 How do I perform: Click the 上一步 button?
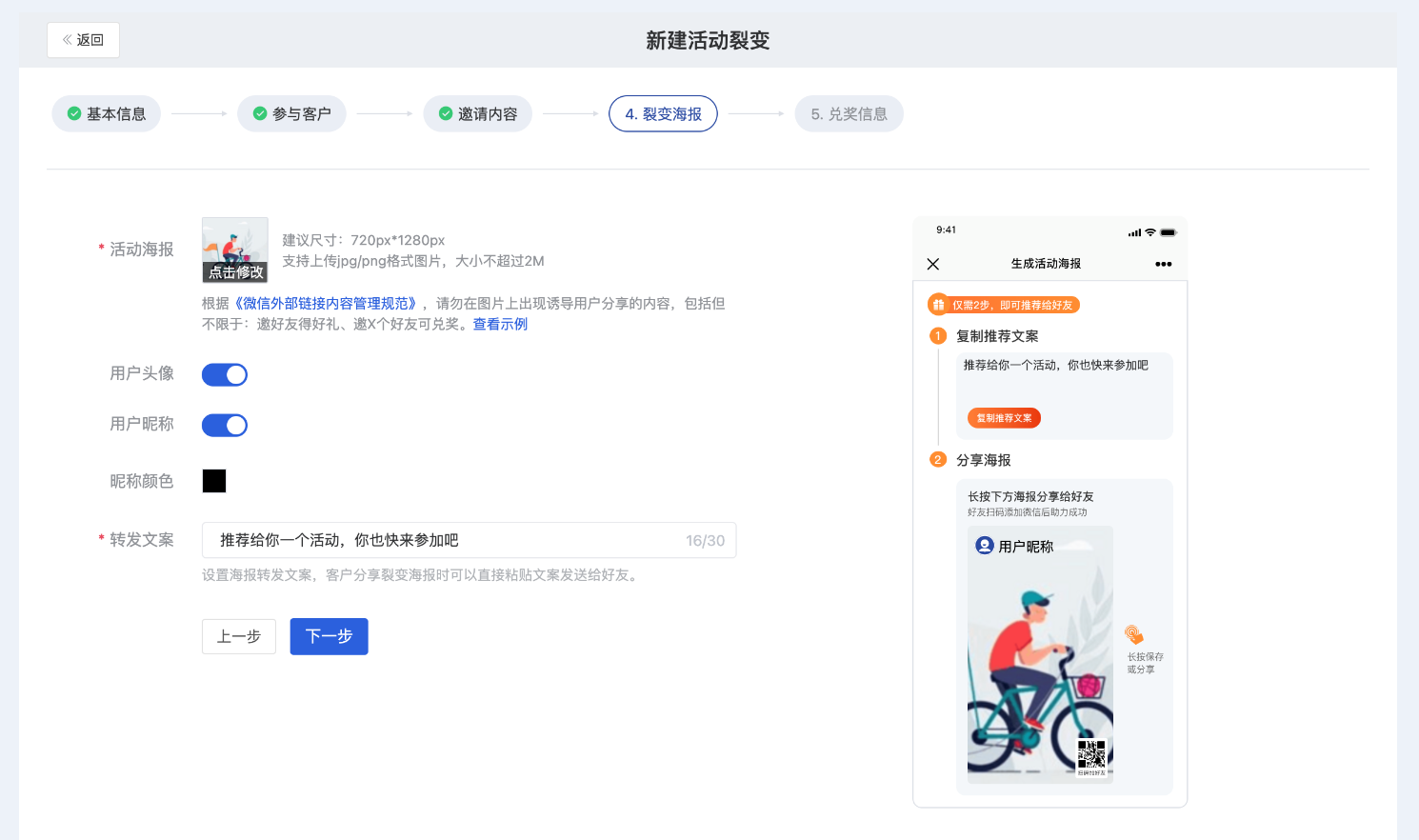(x=239, y=636)
